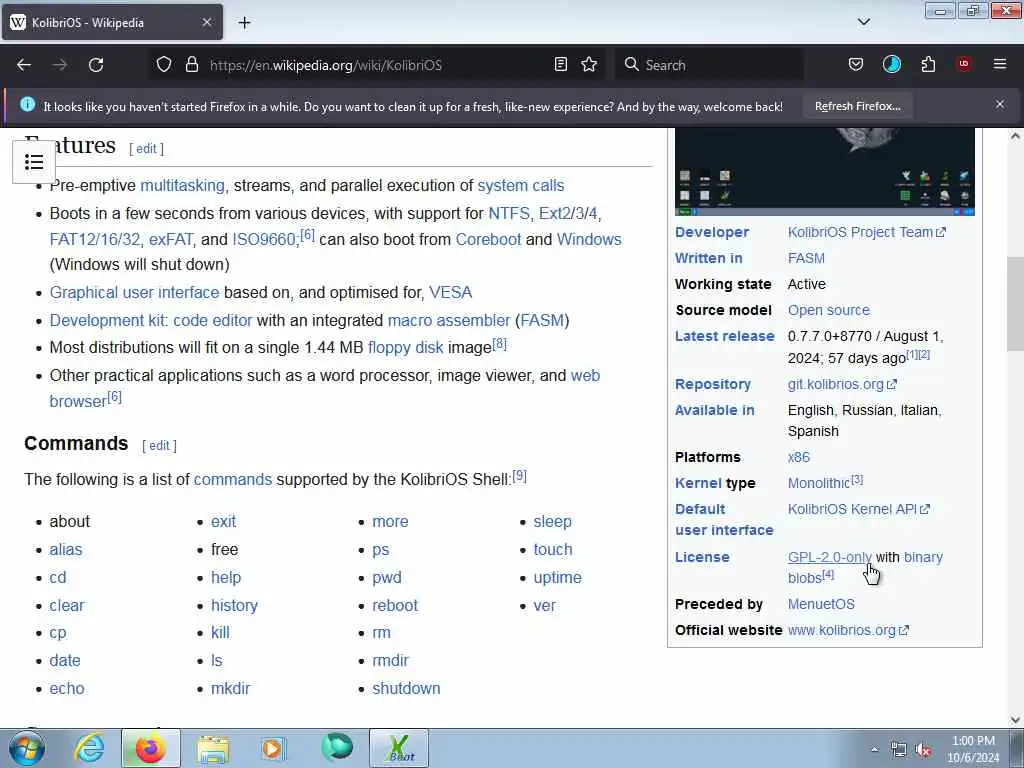
Task: Open the tracking protection shield icon
Action: click(x=164, y=65)
